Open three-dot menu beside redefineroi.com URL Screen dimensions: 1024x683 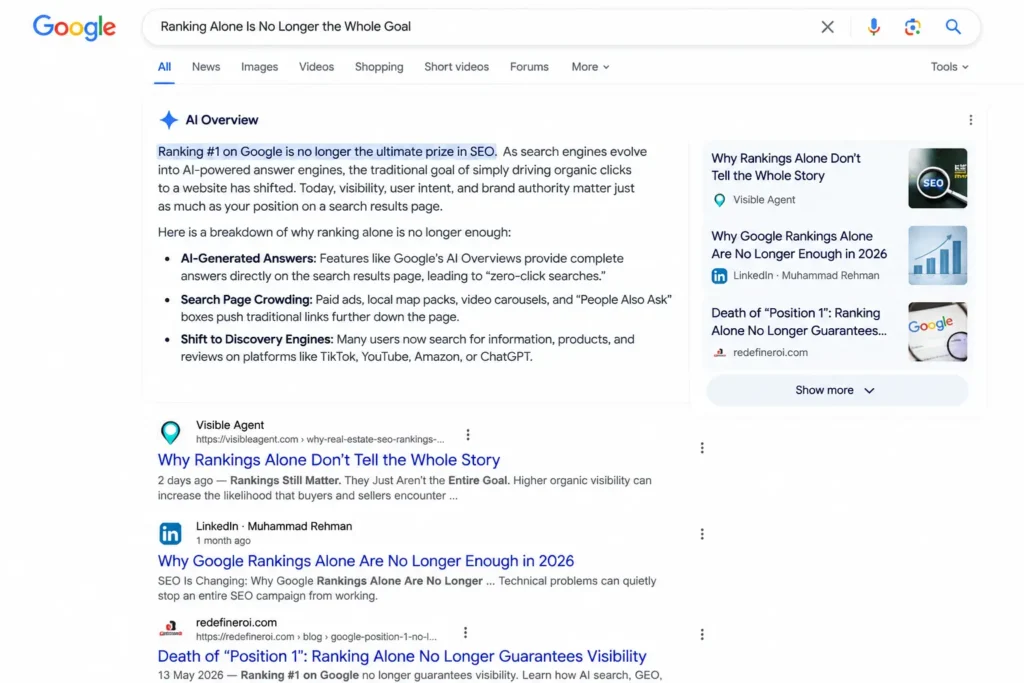[465, 633]
